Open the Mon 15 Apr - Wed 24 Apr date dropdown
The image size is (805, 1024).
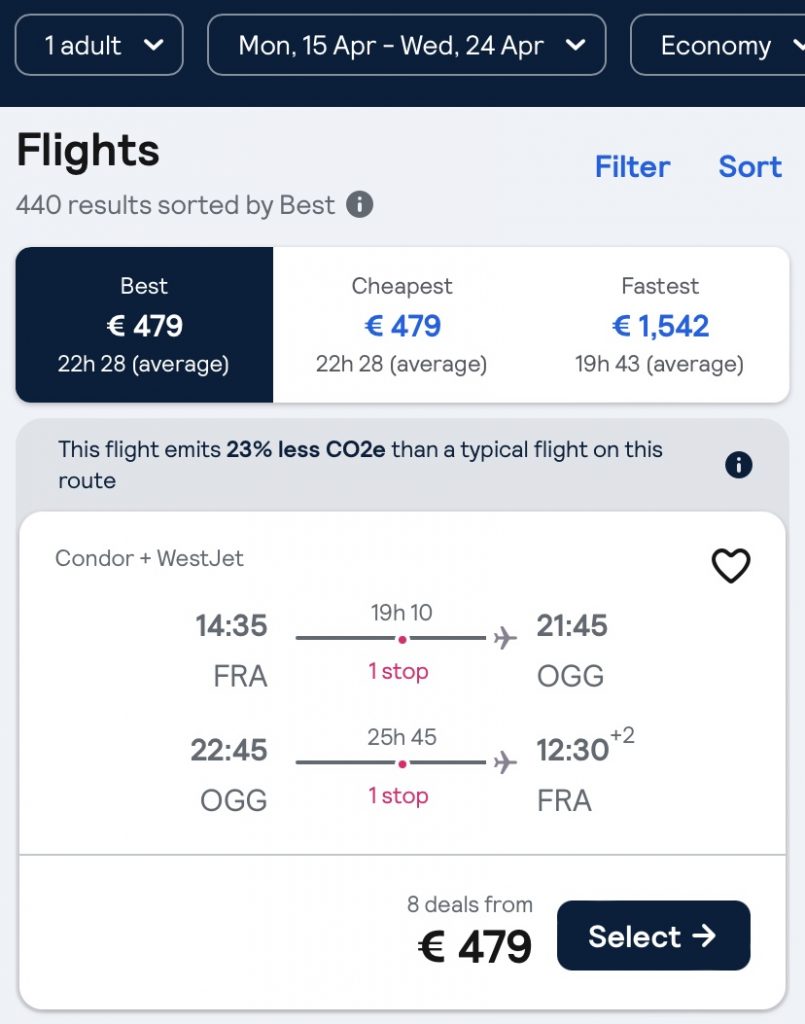click(406, 45)
